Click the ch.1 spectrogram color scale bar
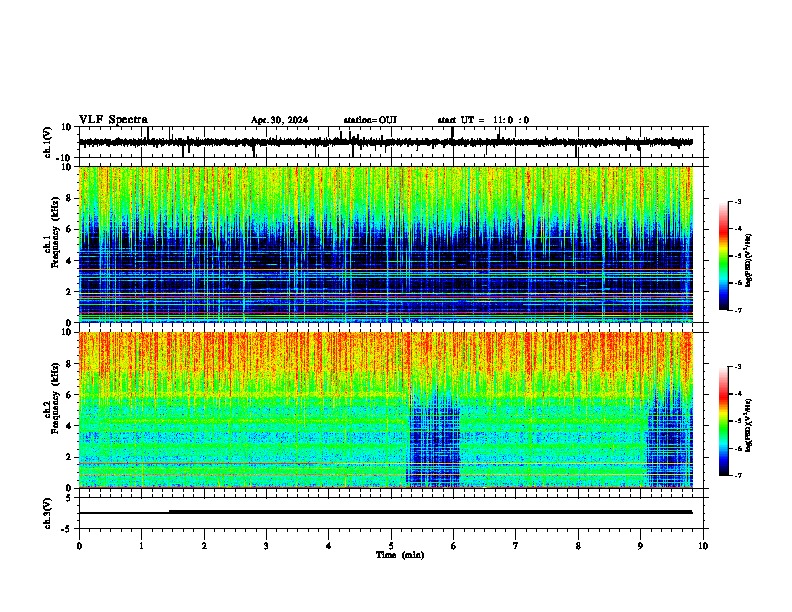This screenshot has height=612, width=792. 724,256
